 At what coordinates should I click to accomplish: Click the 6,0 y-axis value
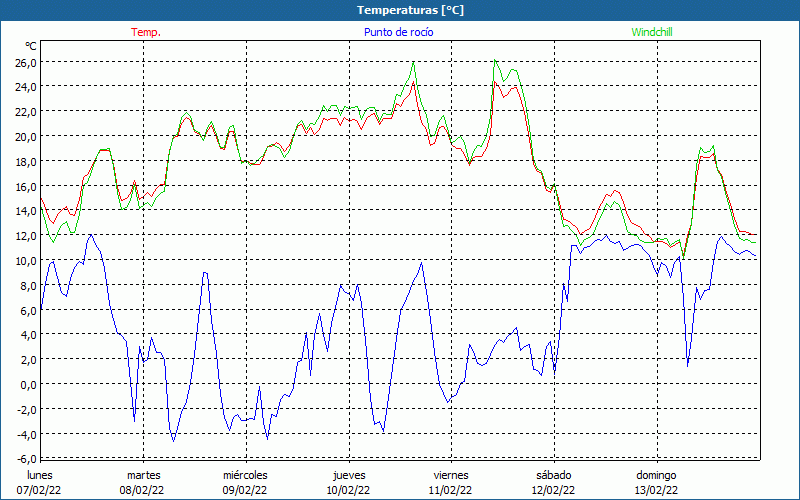pos(29,311)
